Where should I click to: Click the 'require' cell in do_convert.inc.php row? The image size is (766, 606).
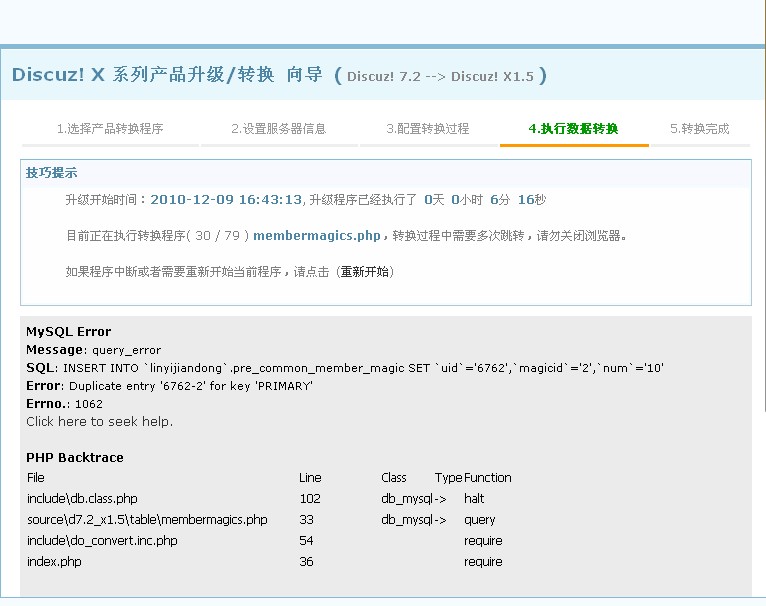click(x=483, y=541)
